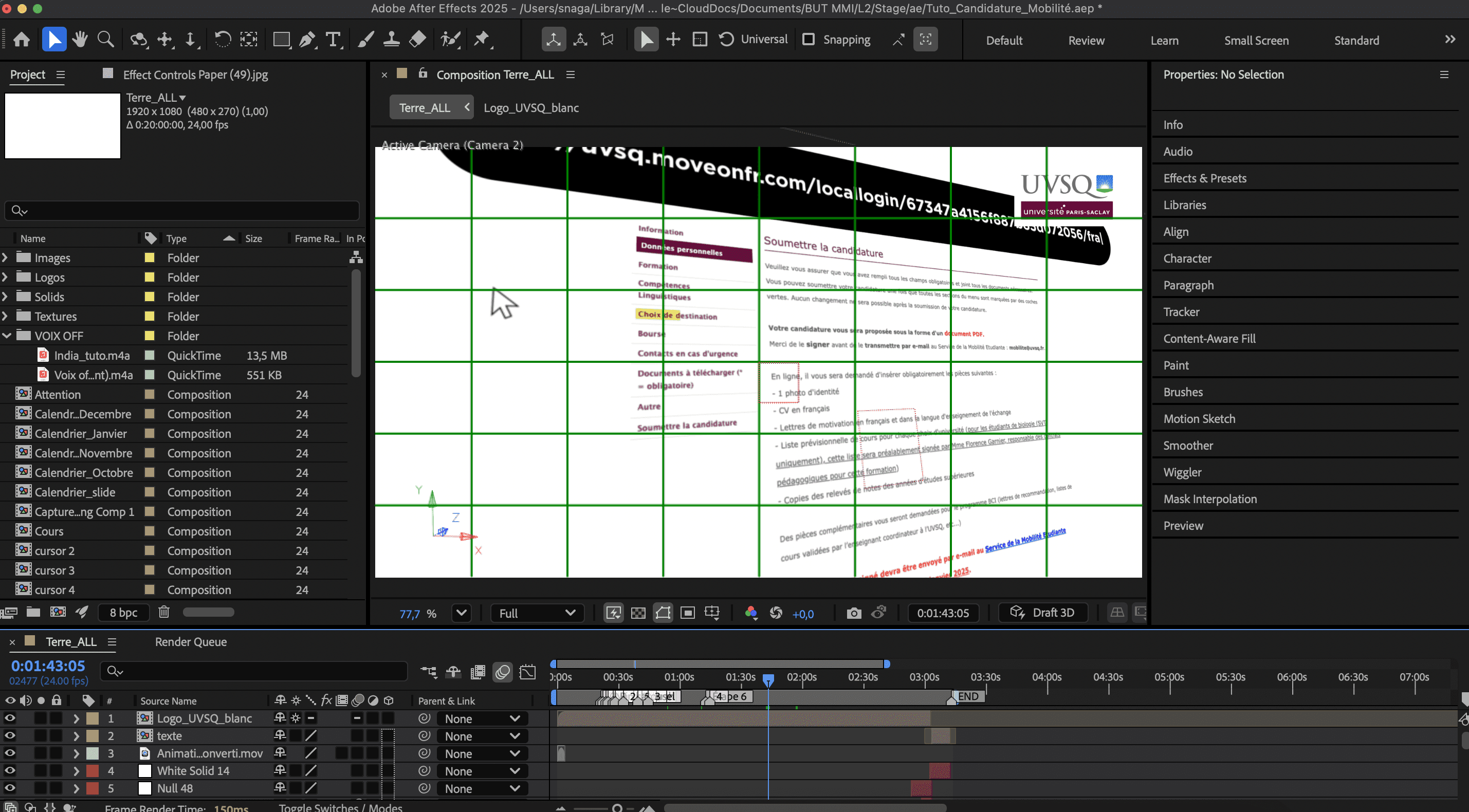The width and height of the screenshot is (1469, 812).
Task: Select the Puppet Pin tool
Action: (482, 40)
